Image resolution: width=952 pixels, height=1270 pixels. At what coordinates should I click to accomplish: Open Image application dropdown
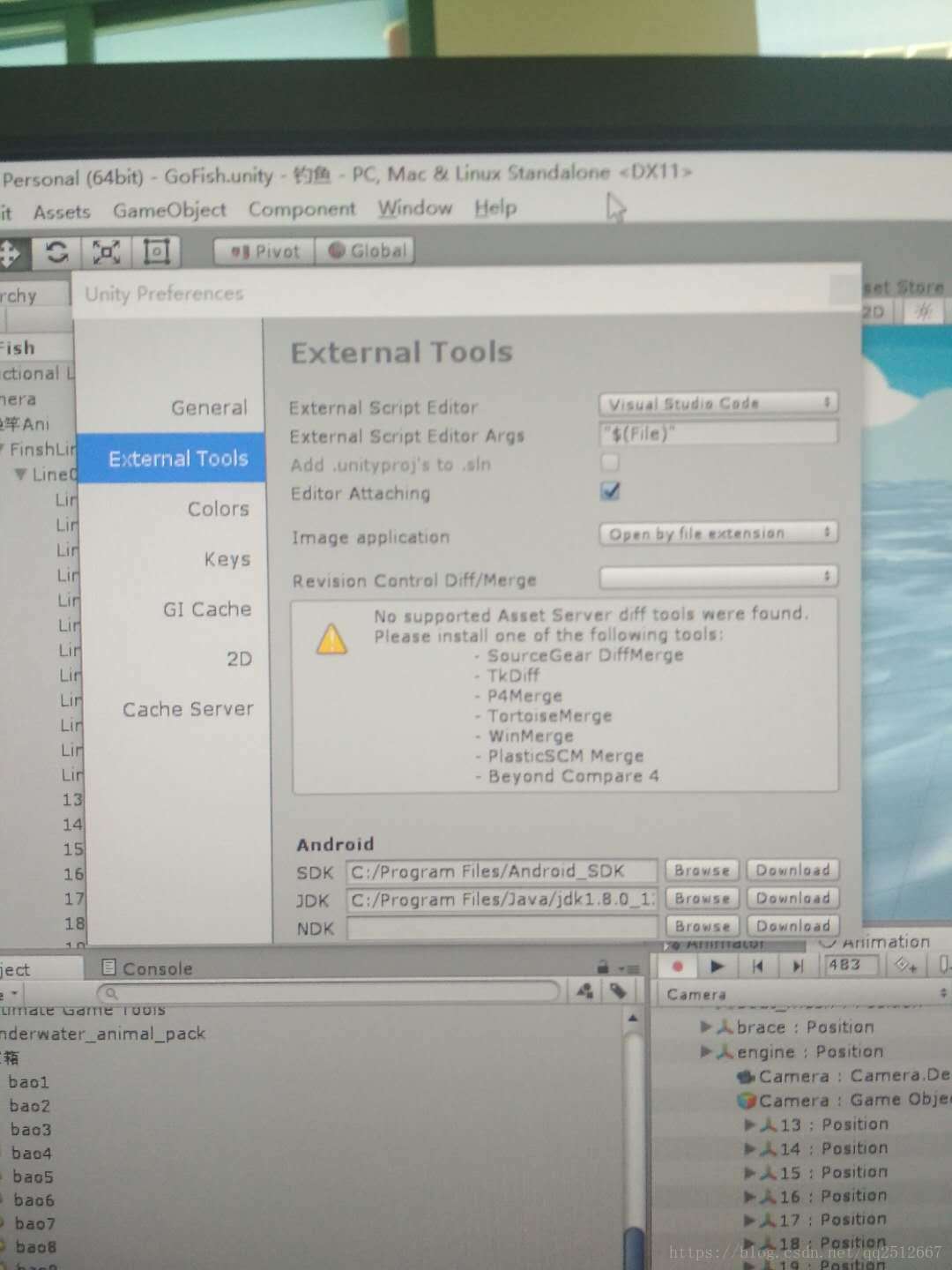[x=718, y=534]
